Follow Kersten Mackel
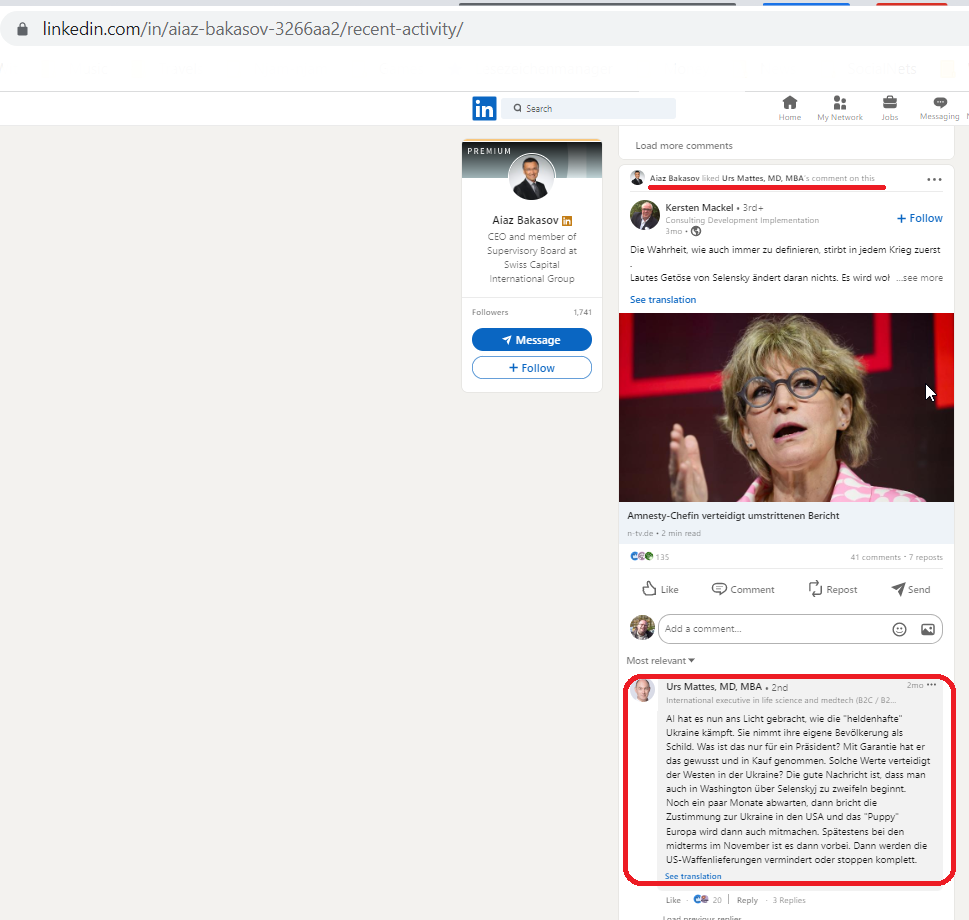The height and width of the screenshot is (920, 969). (x=920, y=218)
